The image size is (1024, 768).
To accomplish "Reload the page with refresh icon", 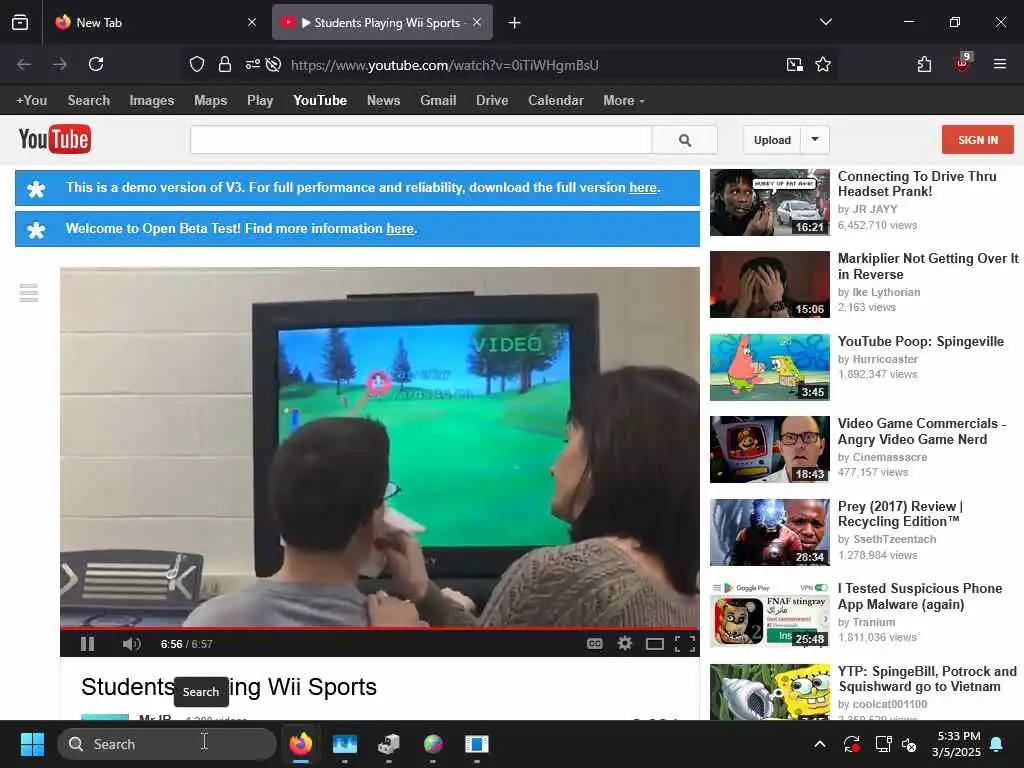I will pos(96,65).
